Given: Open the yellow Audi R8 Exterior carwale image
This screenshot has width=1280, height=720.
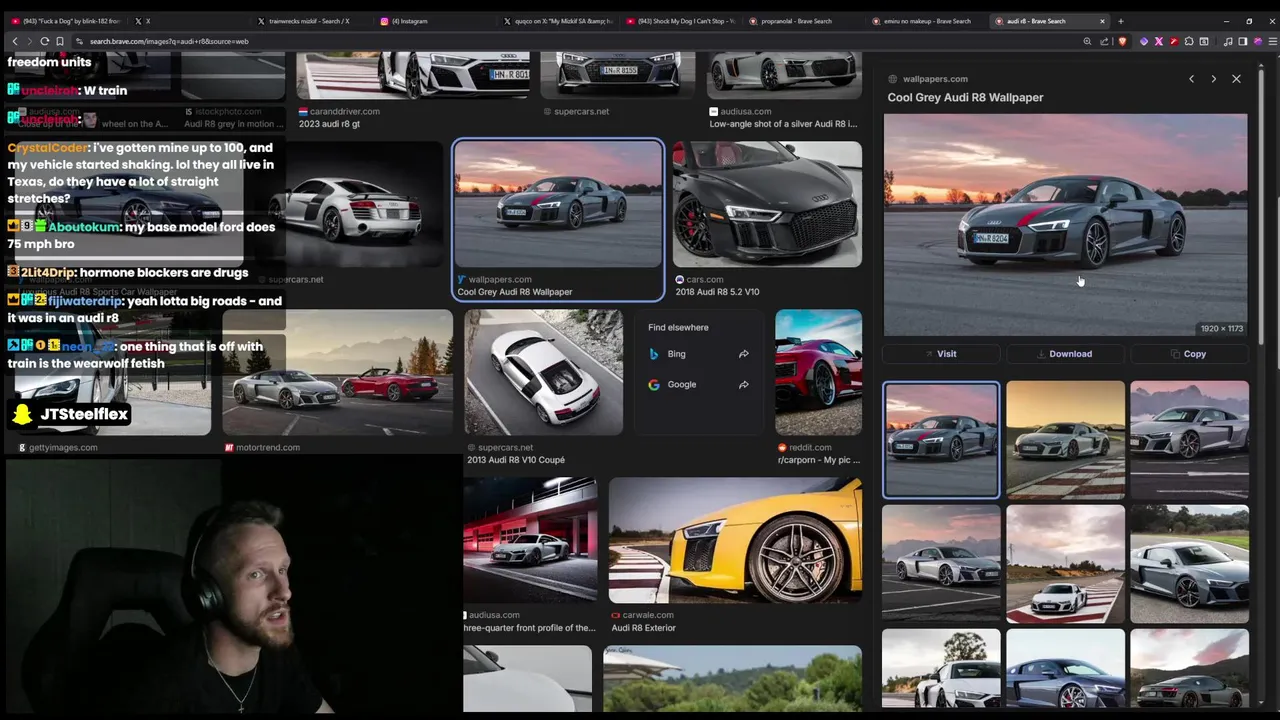Looking at the screenshot, I should (x=735, y=540).
